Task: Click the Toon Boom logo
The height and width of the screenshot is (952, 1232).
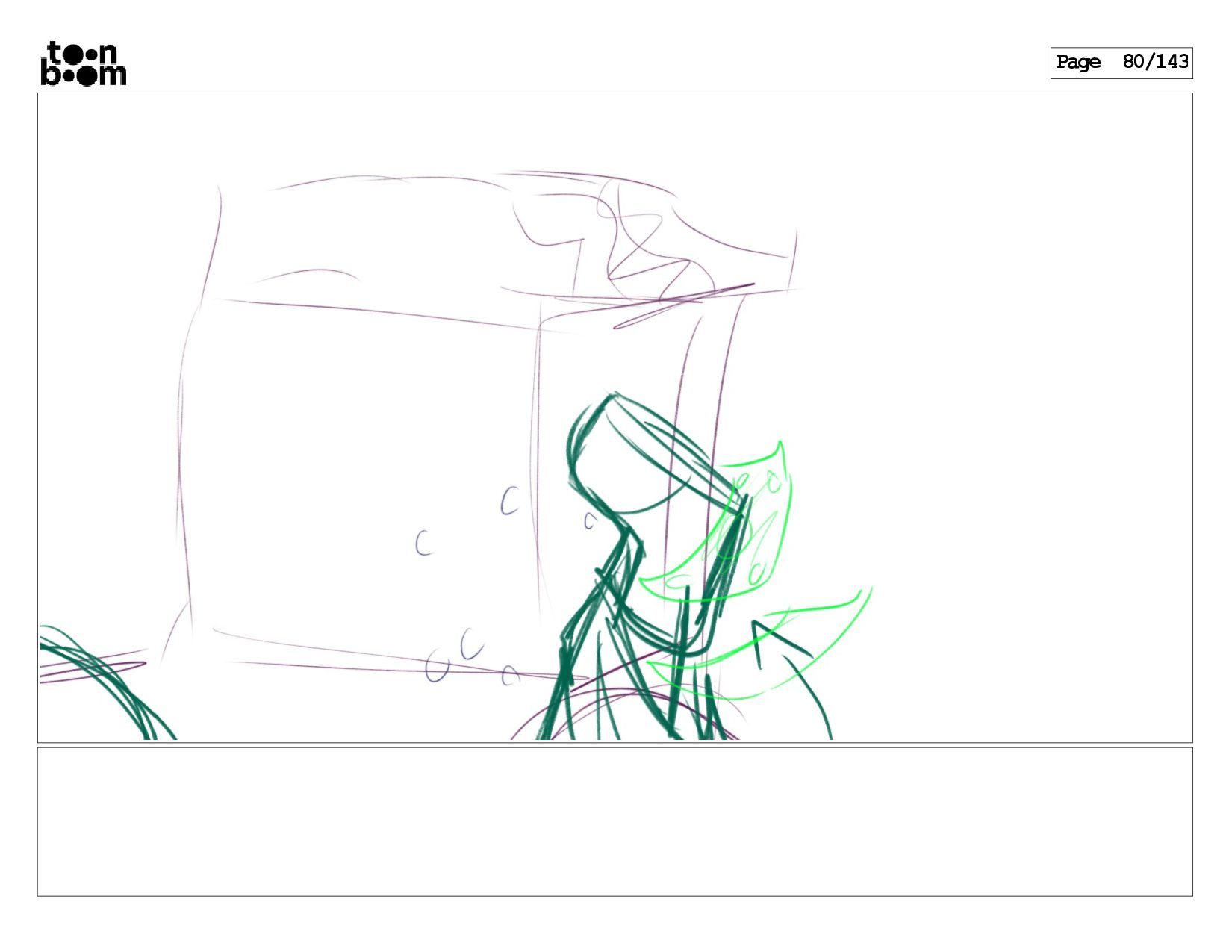Action: pyautogui.click(x=83, y=63)
